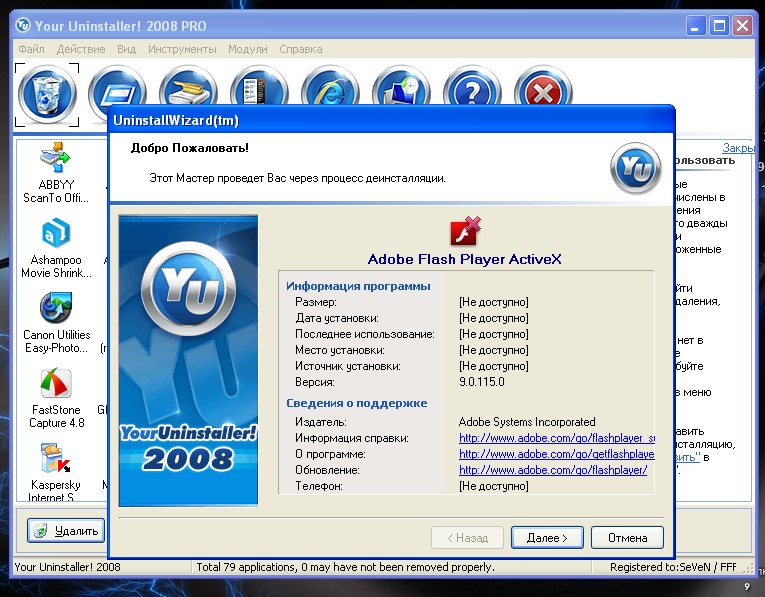The width and height of the screenshot is (765, 597).
Task: Maximize the Your Uninstaller main window
Action: (x=720, y=26)
